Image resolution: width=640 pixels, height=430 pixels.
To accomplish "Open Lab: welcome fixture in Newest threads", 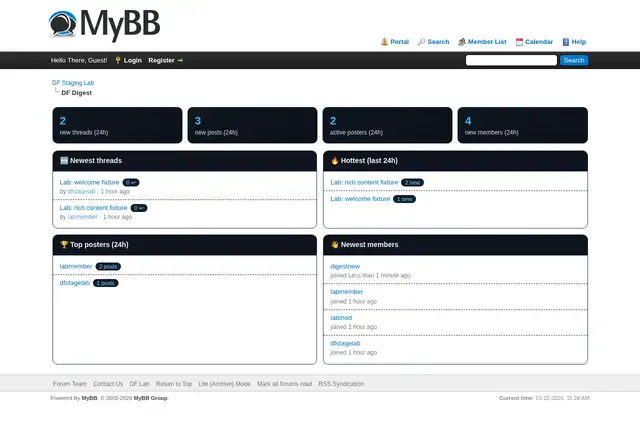I will (x=89, y=182).
